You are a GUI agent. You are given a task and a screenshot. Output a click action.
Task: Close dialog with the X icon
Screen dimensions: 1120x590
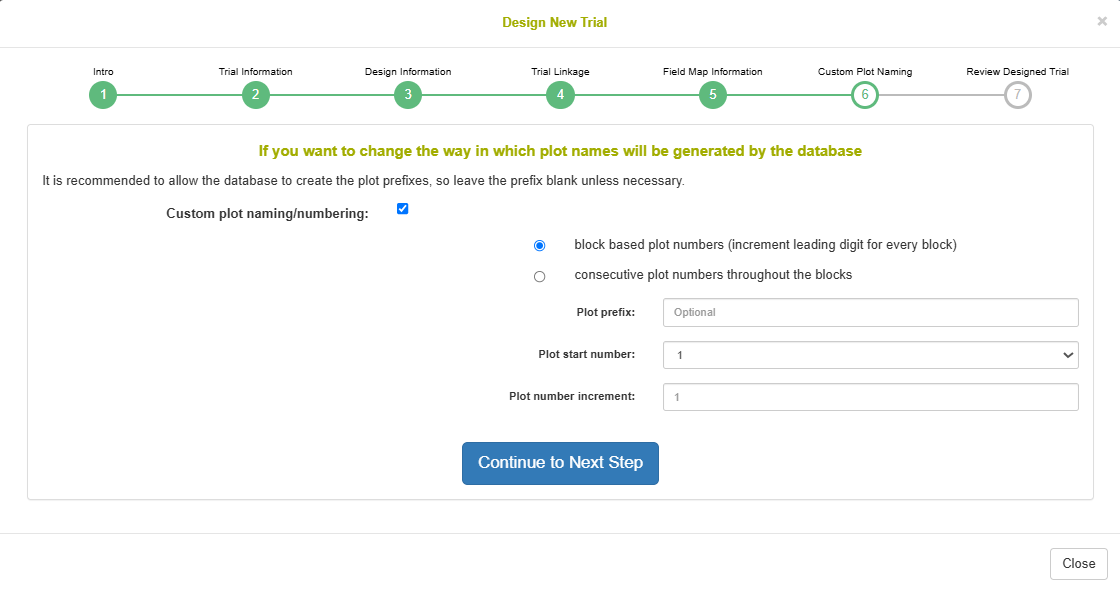pyautogui.click(x=1102, y=21)
